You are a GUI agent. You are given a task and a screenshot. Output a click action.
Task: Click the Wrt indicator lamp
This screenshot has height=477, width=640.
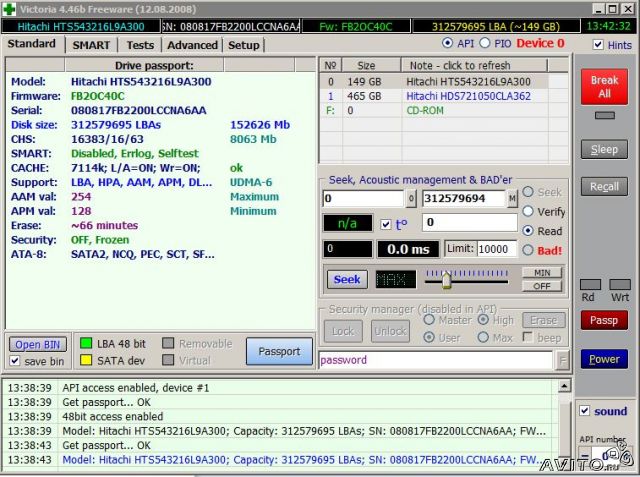(620, 284)
